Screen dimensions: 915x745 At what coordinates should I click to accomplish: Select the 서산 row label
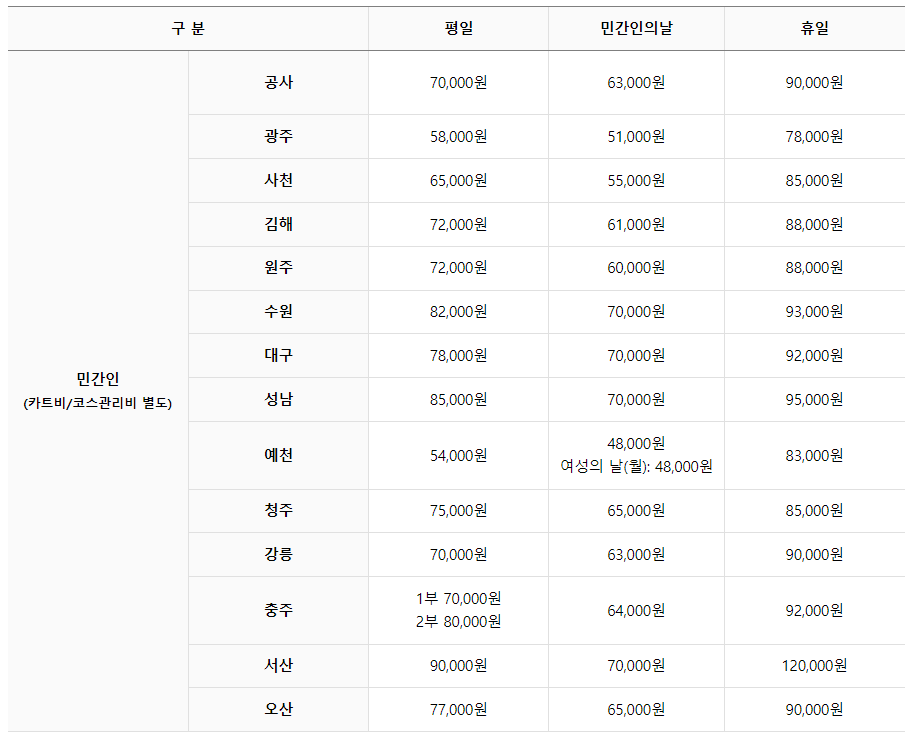pos(278,666)
